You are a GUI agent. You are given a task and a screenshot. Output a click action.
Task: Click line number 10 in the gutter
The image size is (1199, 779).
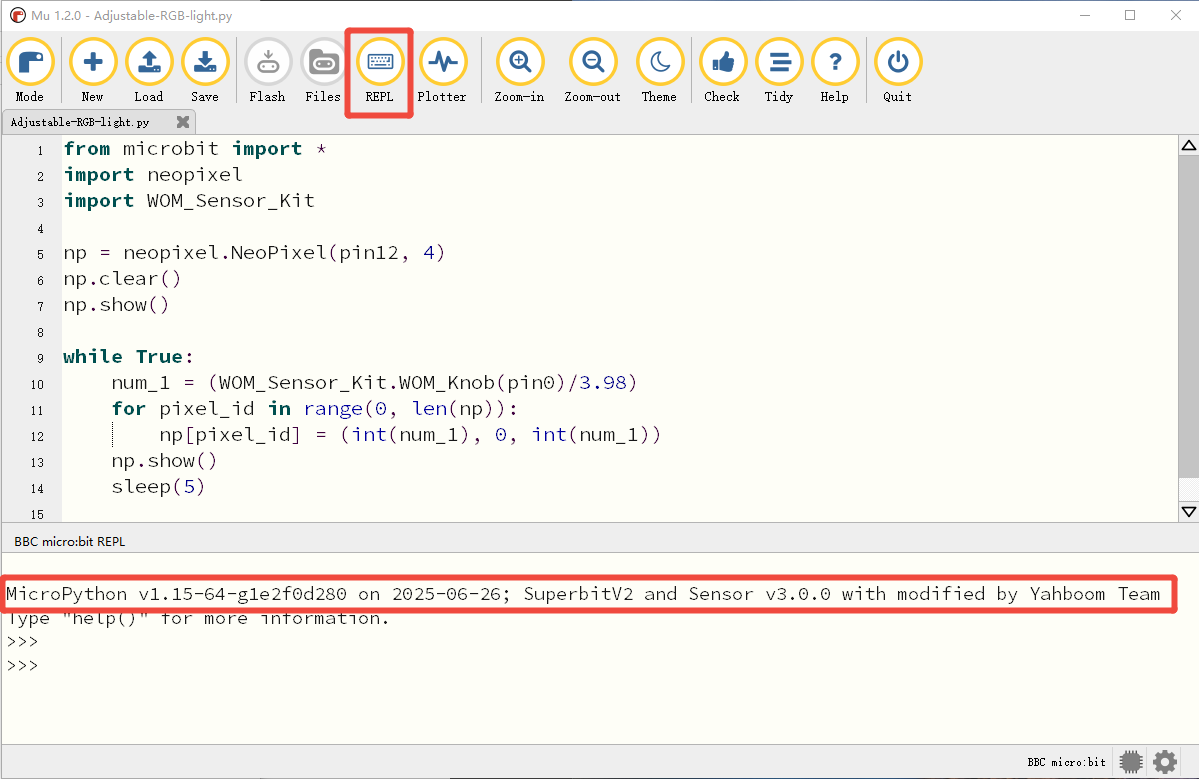(37, 385)
